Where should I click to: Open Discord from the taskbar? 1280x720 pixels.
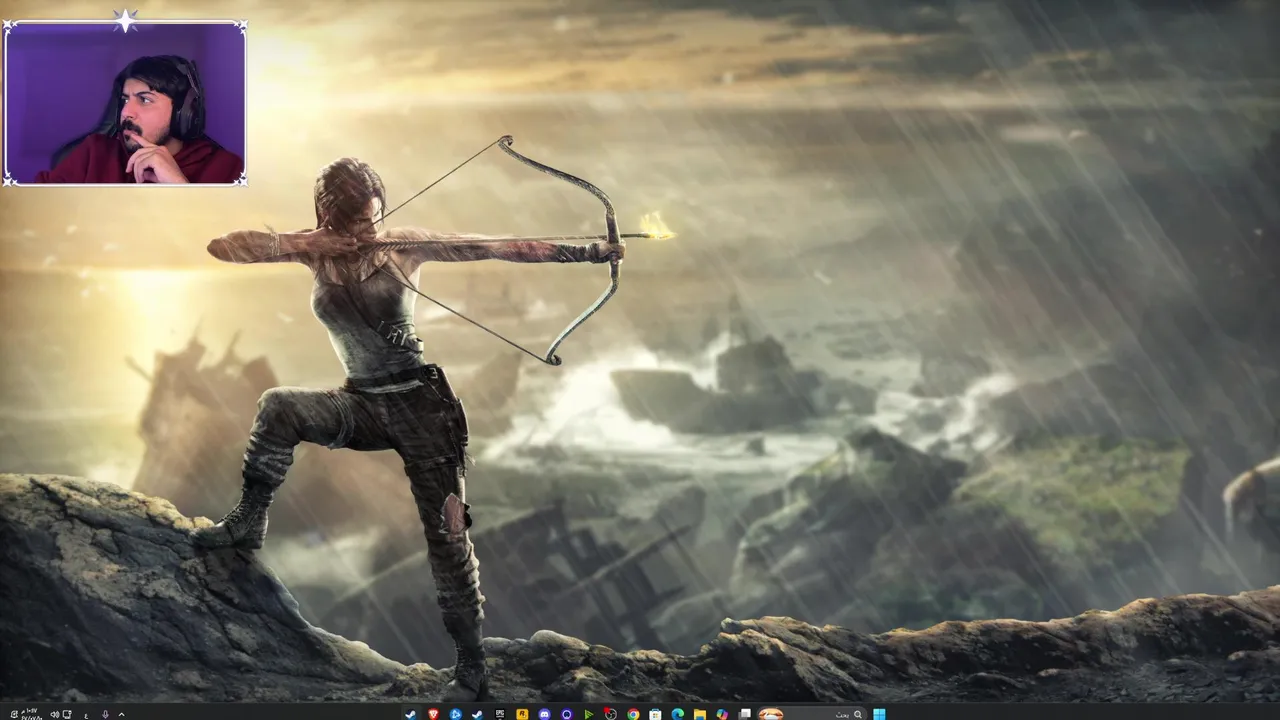pyautogui.click(x=545, y=714)
